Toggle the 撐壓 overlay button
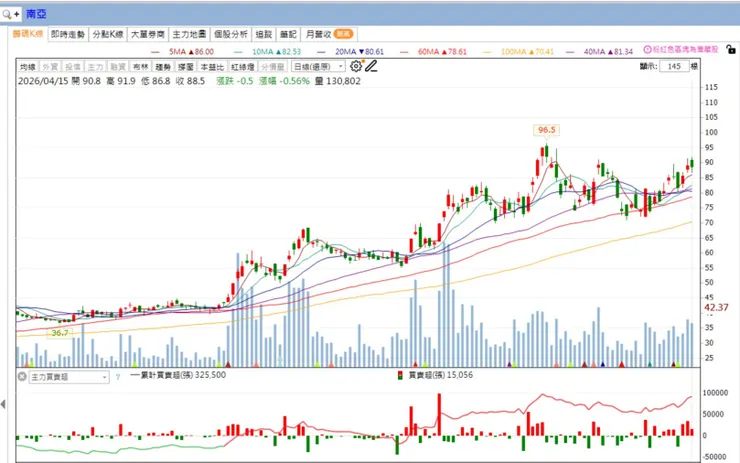Screen dimensions: 740x463 (185, 67)
